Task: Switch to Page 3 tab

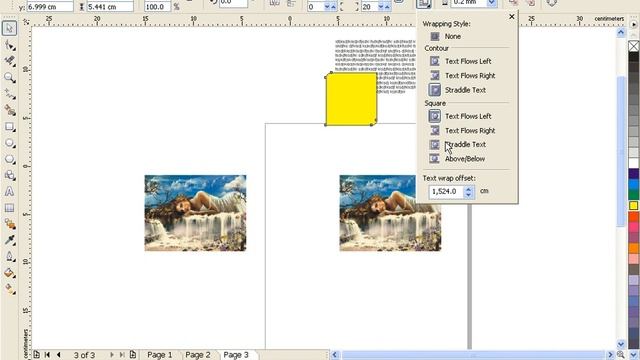Action: tap(236, 355)
